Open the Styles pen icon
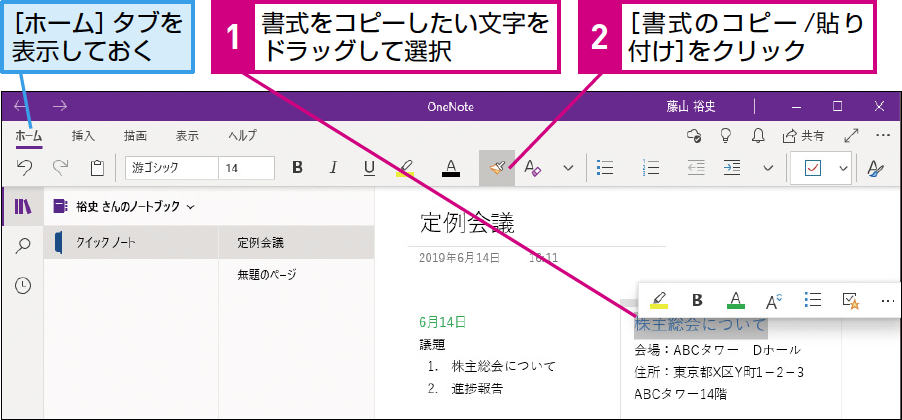This screenshot has width=902, height=420. [875, 168]
